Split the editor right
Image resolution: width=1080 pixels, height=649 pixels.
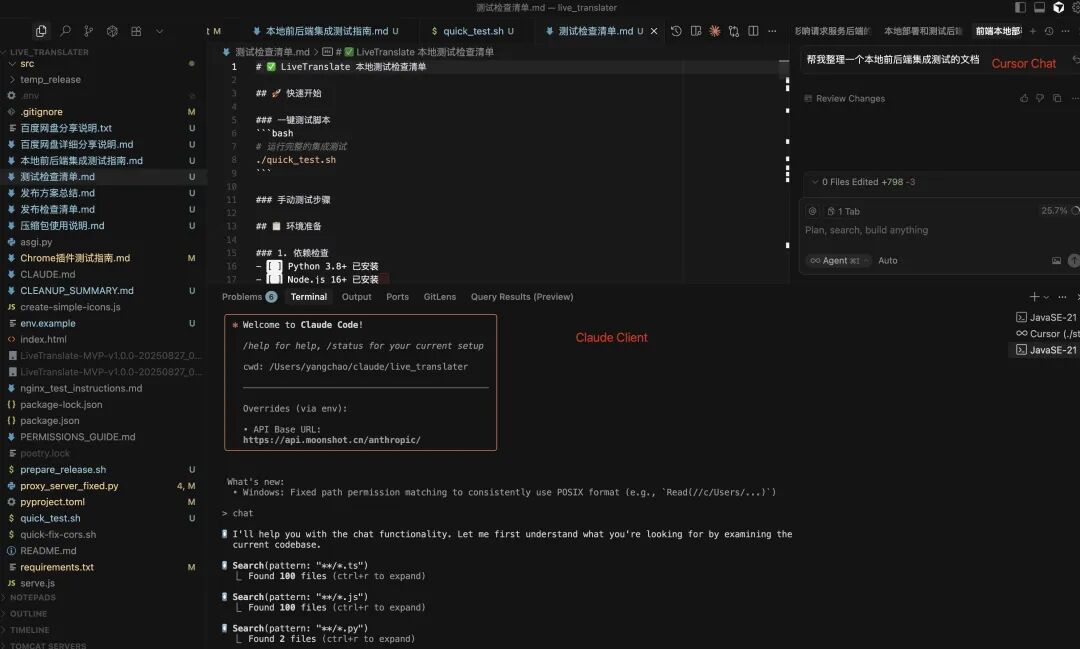point(754,31)
